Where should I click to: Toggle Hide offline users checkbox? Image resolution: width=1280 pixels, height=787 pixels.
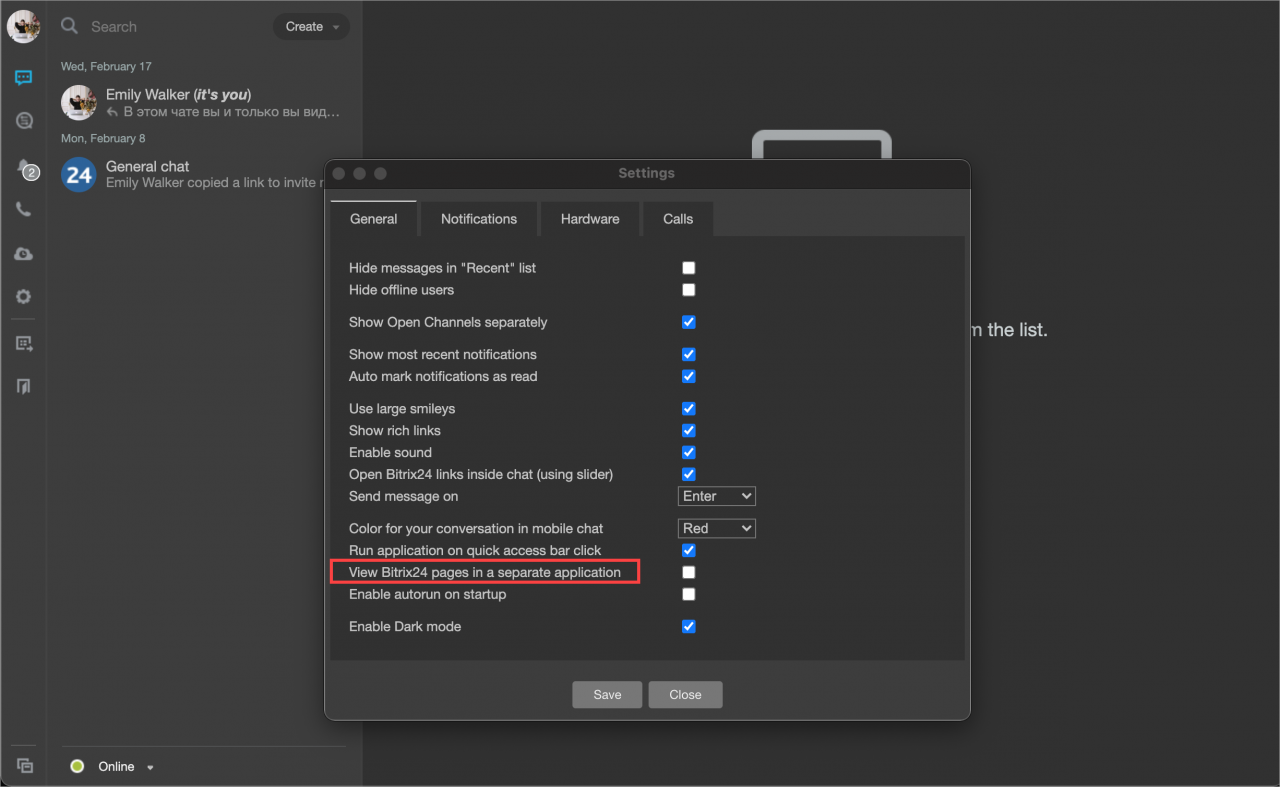(688, 290)
